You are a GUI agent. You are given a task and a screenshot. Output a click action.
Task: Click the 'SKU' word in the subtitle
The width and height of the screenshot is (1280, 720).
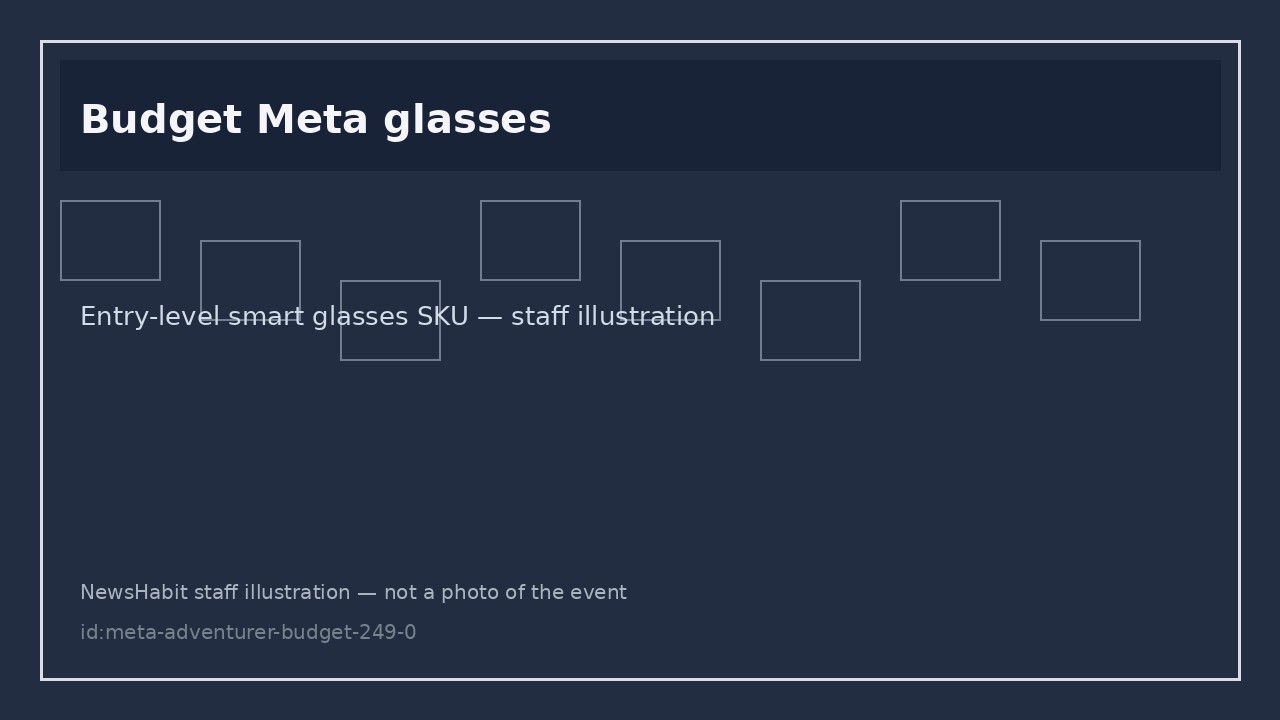click(x=442, y=317)
